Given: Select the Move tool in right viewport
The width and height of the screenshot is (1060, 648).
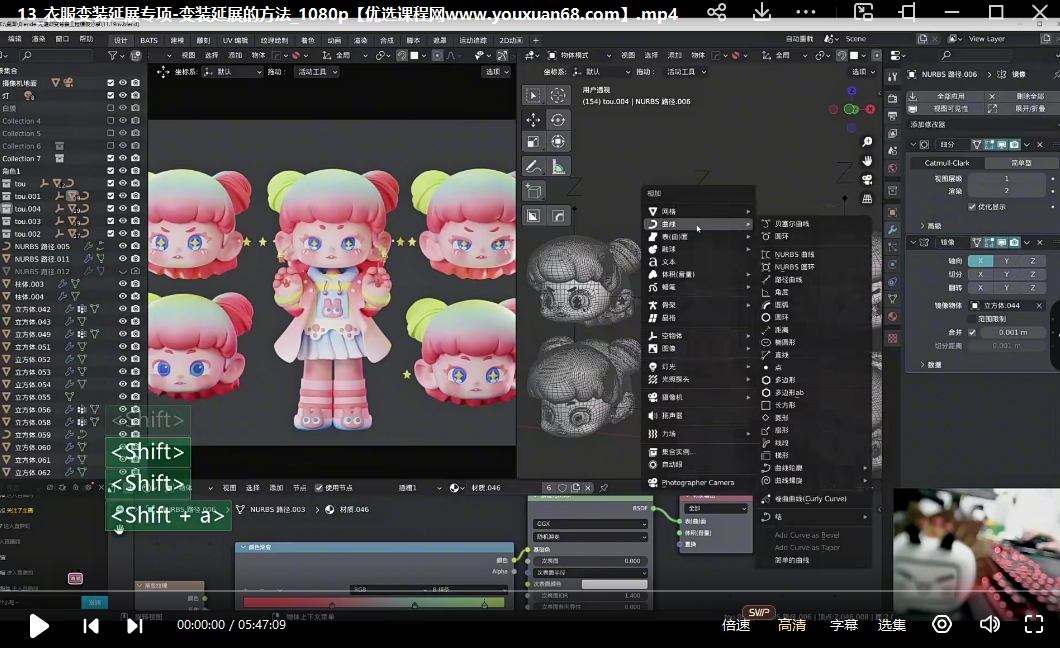Looking at the screenshot, I should 533,120.
